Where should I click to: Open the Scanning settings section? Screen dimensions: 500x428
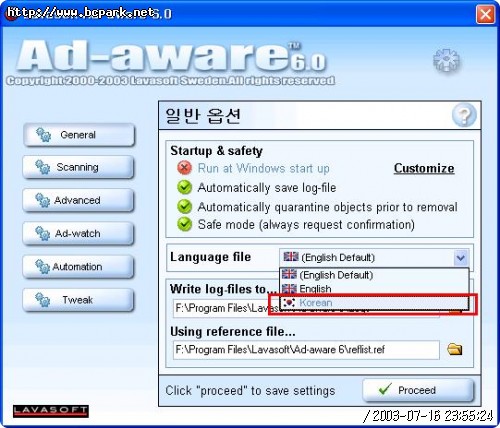(78, 167)
